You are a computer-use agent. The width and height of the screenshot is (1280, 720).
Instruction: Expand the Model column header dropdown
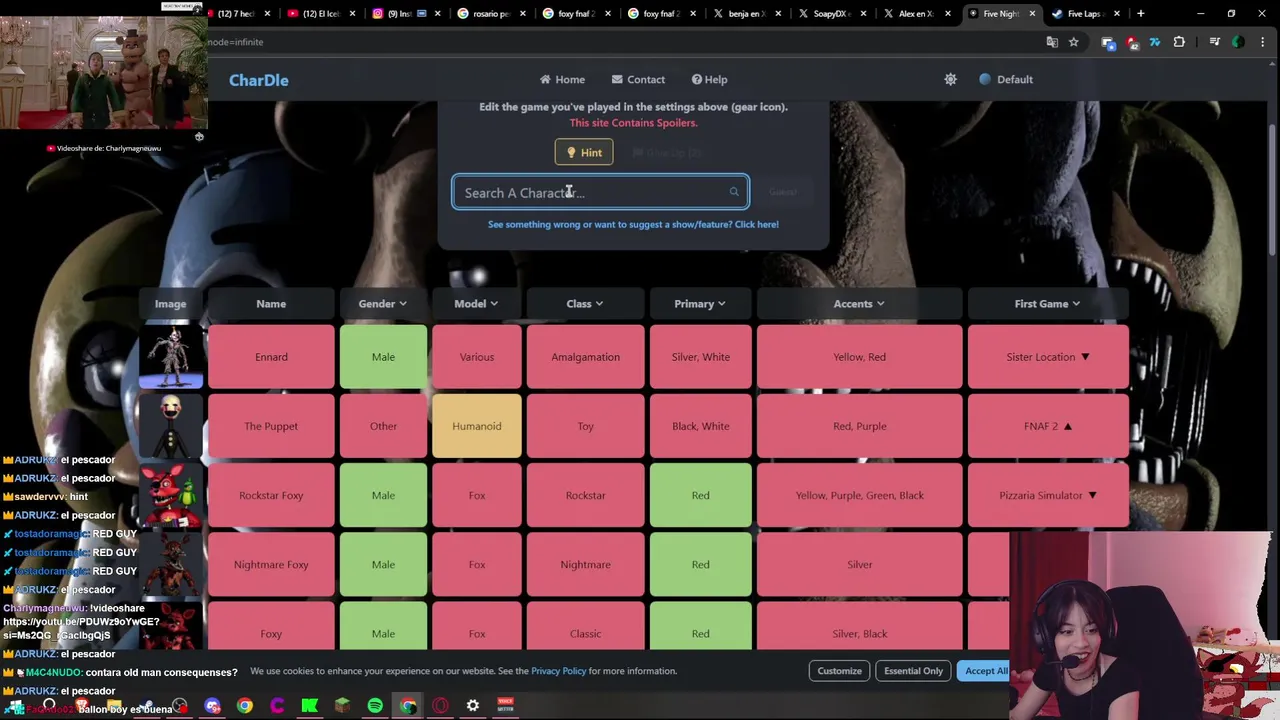click(x=476, y=303)
